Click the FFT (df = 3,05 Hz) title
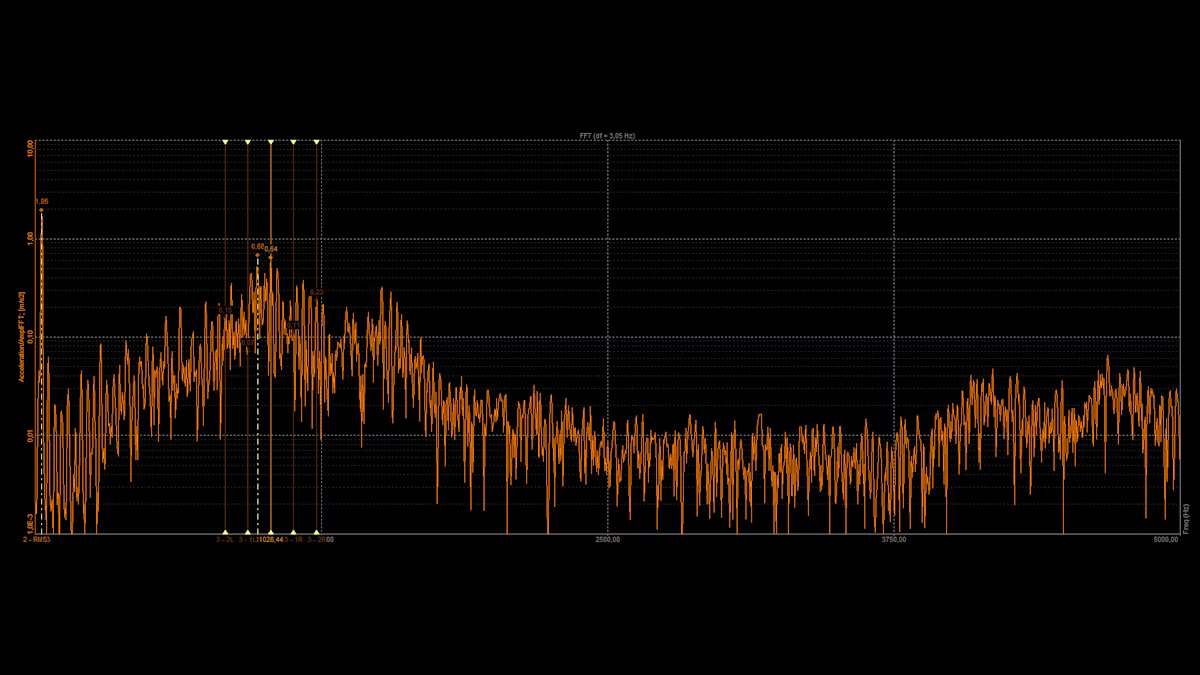The height and width of the screenshot is (675, 1200). tap(607, 135)
